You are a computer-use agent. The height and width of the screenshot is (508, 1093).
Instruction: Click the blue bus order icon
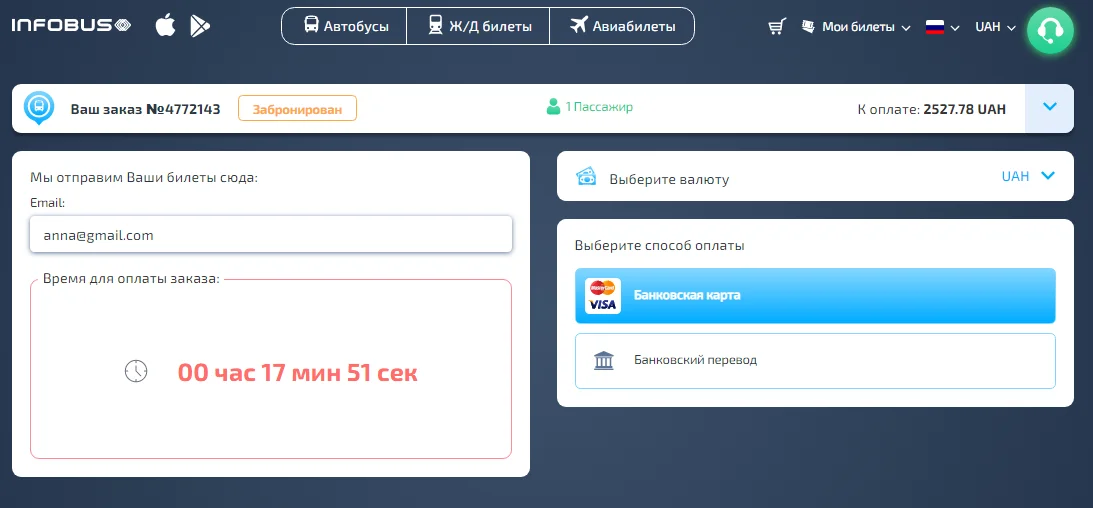39,108
